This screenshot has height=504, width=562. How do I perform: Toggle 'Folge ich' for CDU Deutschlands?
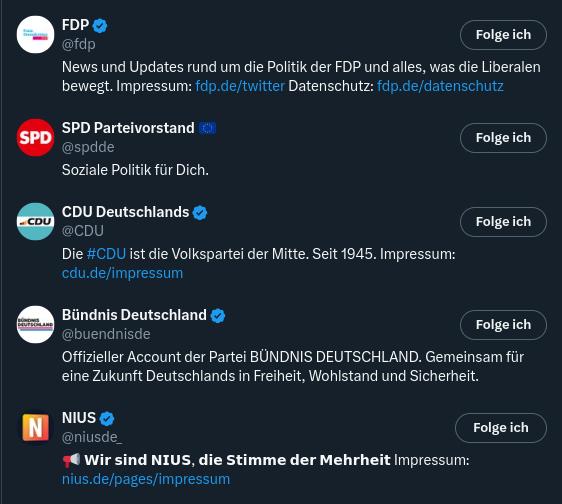503,222
